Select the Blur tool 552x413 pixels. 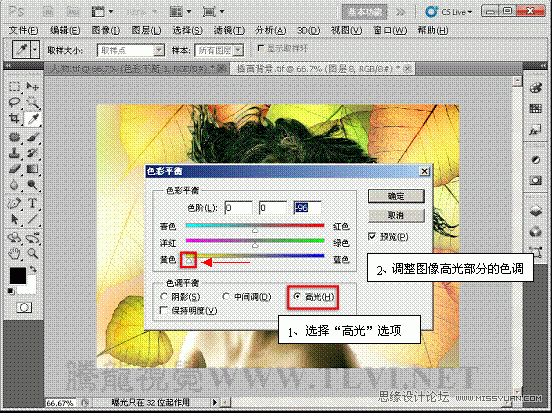point(14,185)
